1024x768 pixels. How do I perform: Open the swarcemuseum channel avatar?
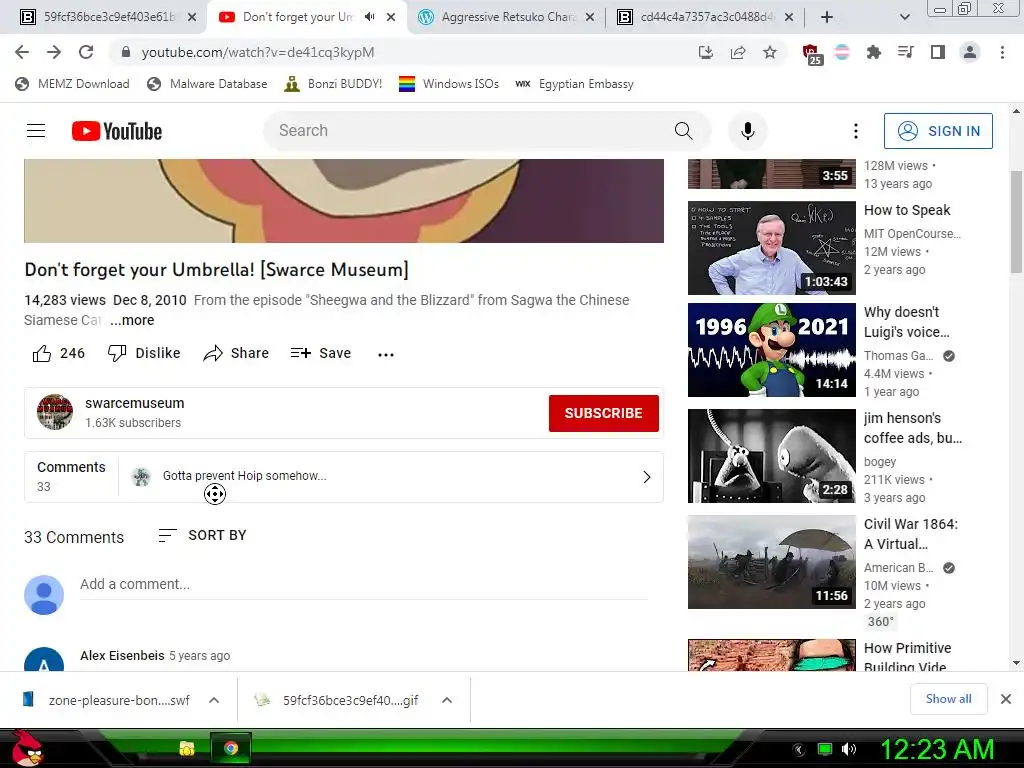pos(55,412)
